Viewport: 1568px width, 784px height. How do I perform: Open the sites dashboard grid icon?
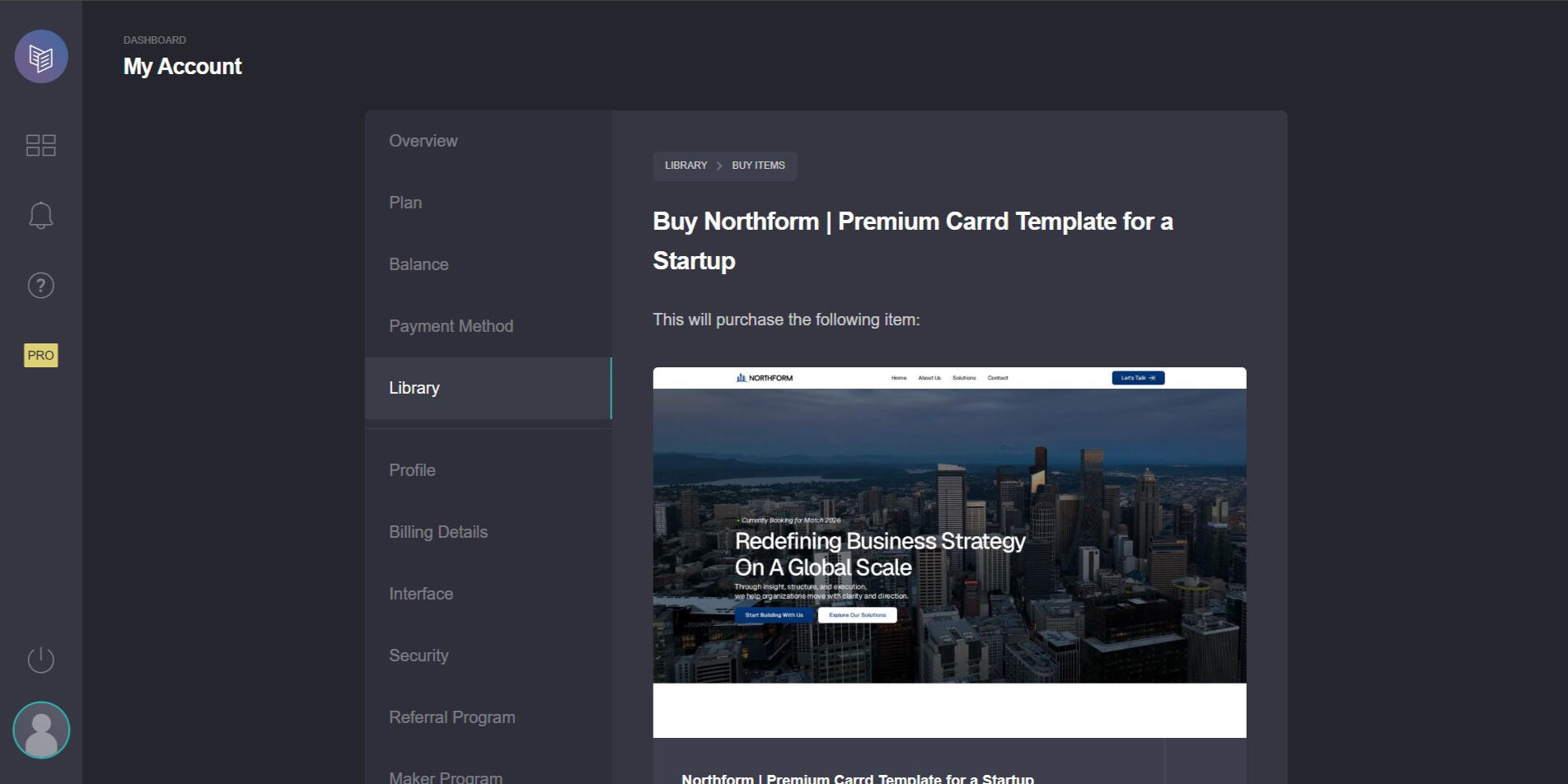click(x=41, y=146)
